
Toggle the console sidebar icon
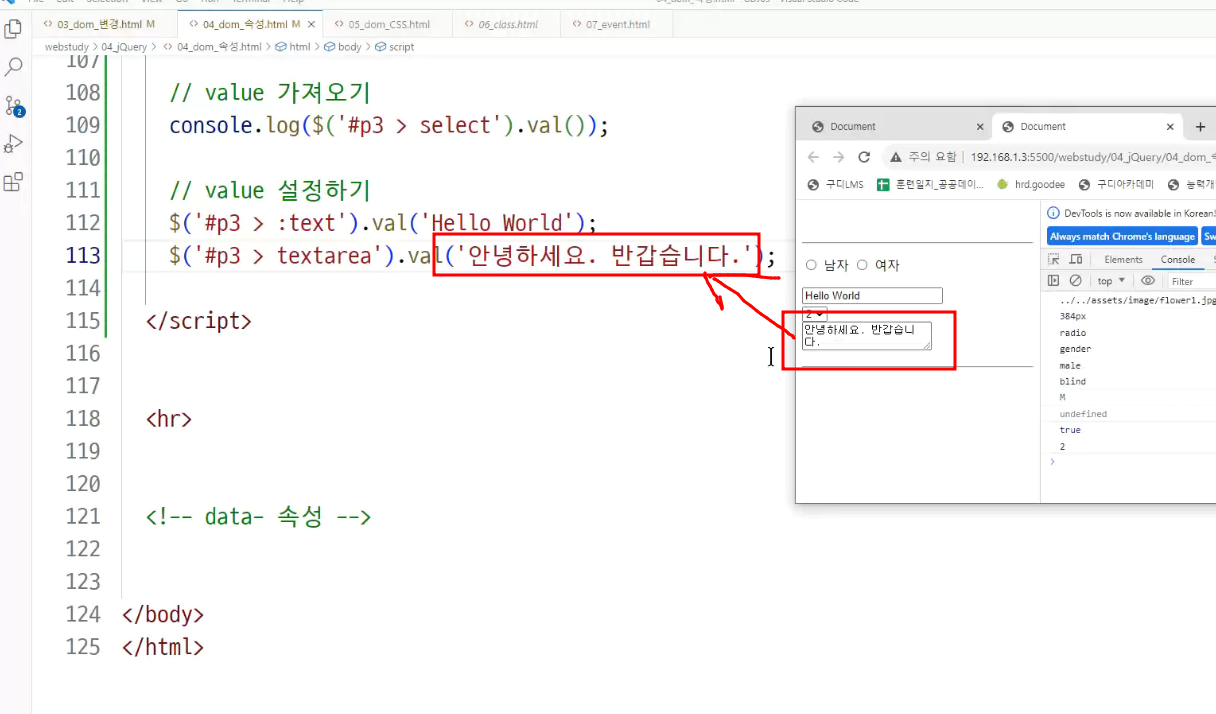tap(1054, 281)
